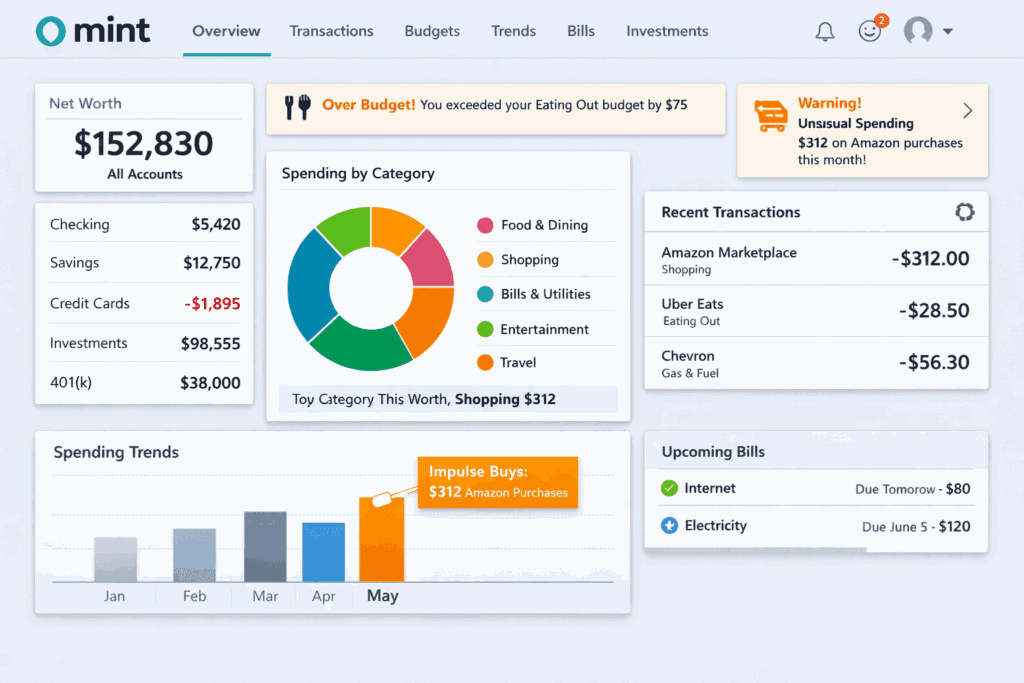Click the Jan spending bar
The image size is (1024, 683).
pos(116,560)
